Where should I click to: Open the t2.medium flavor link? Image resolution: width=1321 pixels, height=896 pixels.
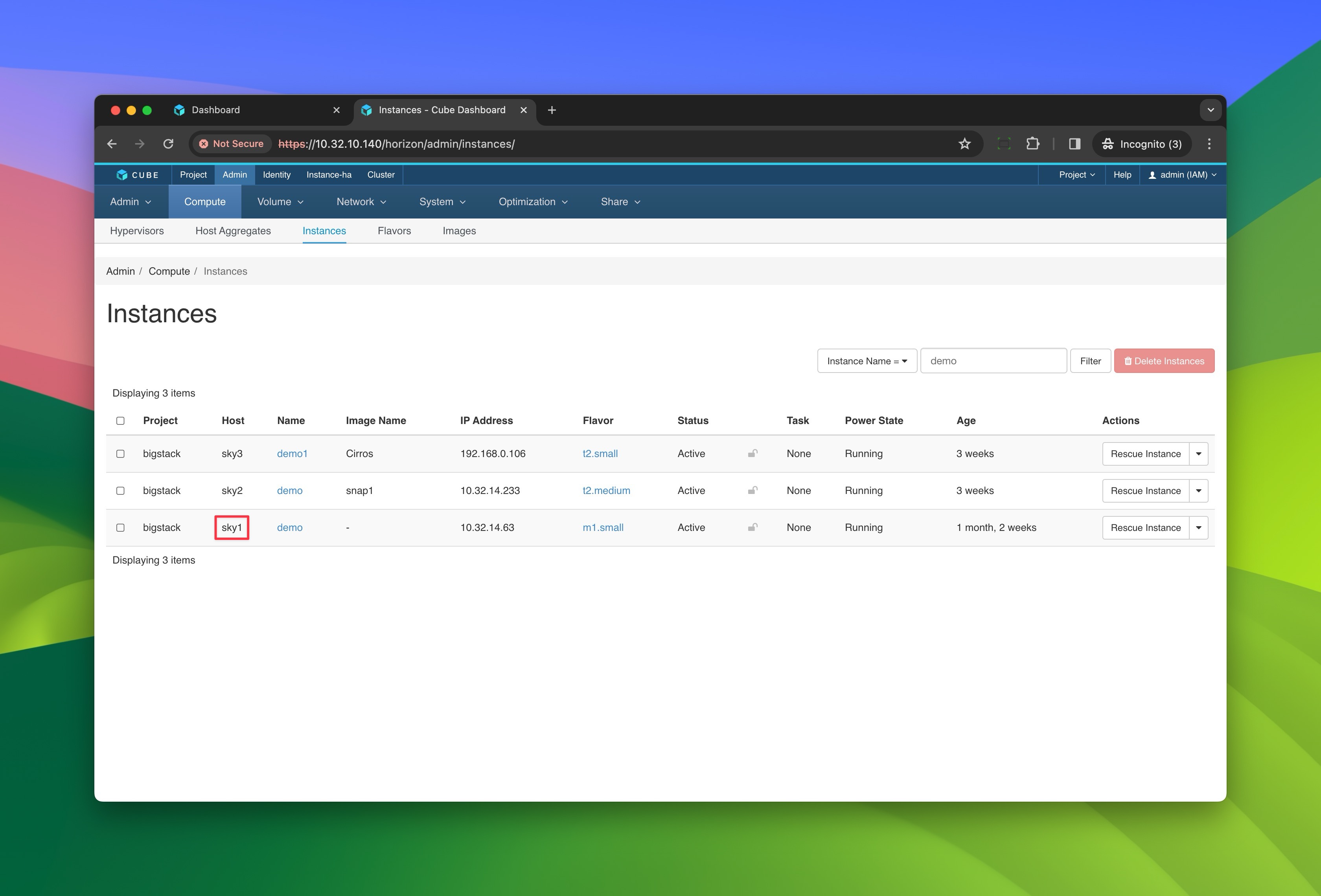(607, 490)
